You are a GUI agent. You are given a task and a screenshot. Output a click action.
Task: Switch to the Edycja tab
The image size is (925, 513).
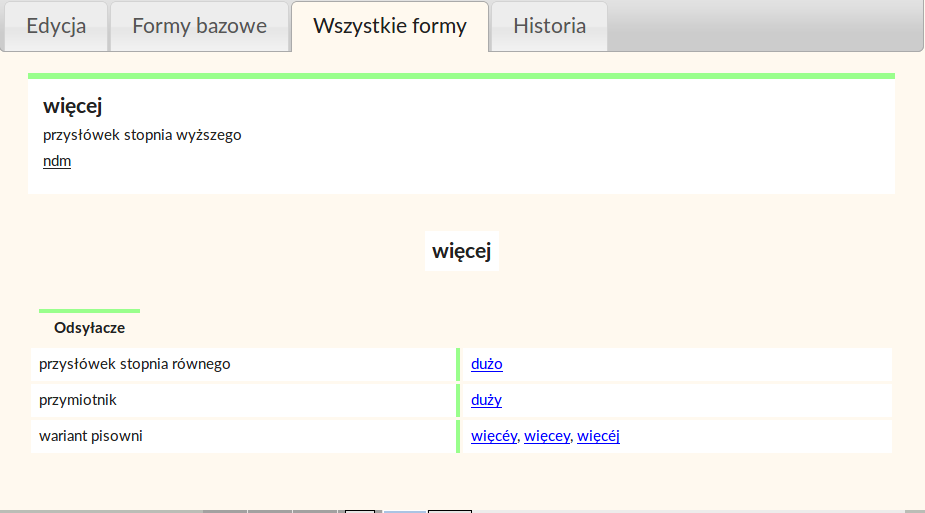pos(56,26)
